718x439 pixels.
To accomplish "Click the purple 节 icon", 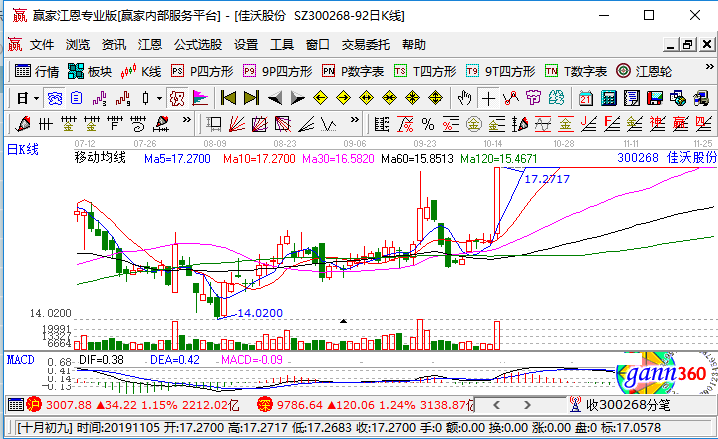I will (533, 98).
